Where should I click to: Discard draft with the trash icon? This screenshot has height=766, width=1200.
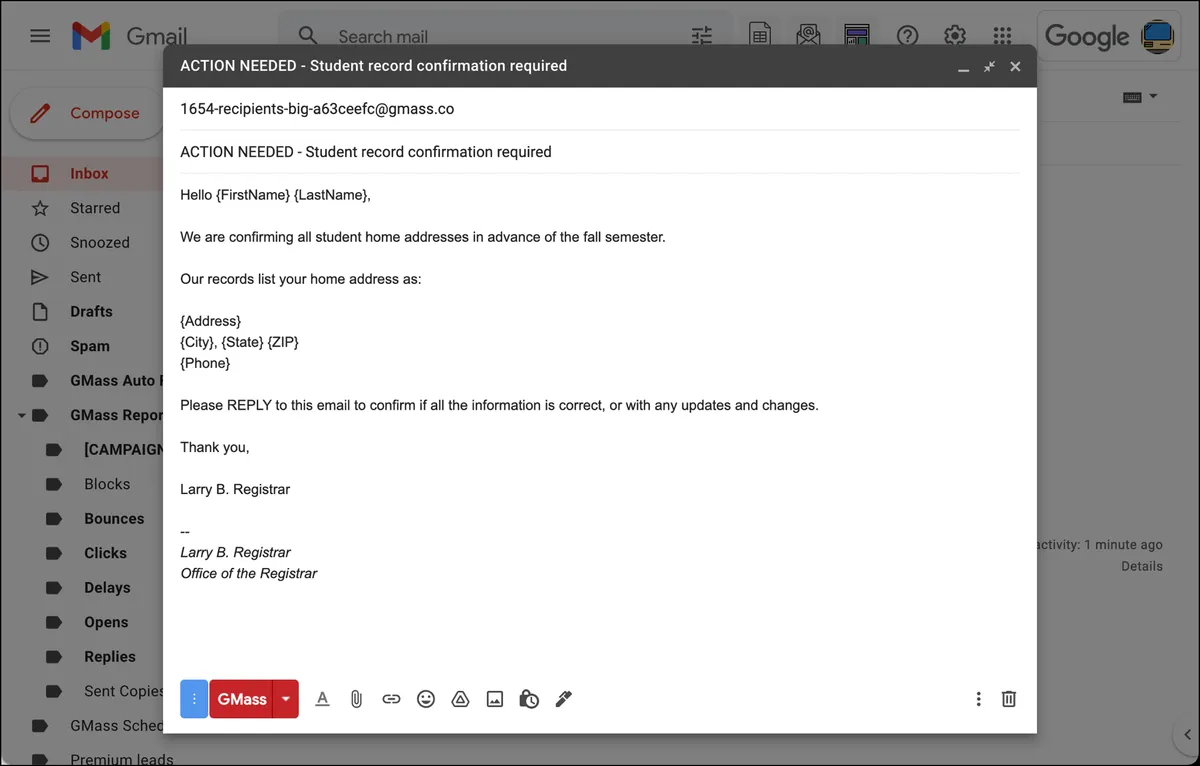click(x=1009, y=699)
